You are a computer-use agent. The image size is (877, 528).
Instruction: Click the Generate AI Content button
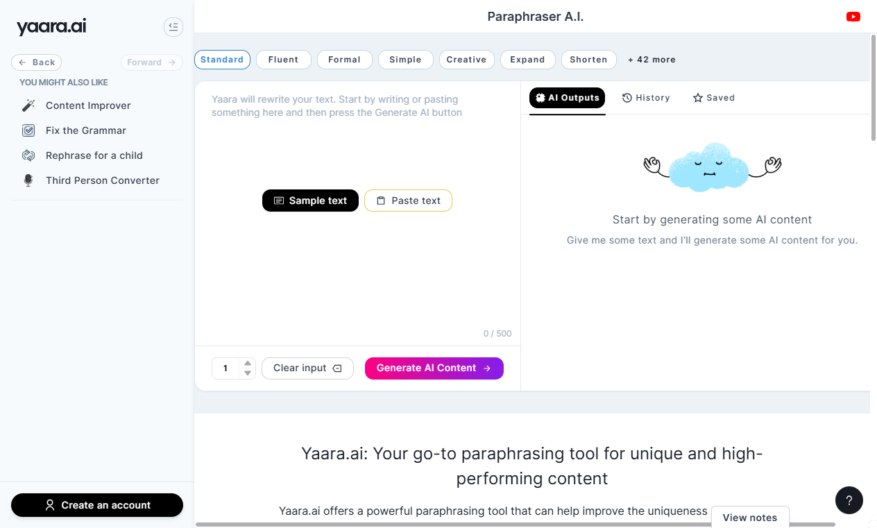(x=434, y=368)
